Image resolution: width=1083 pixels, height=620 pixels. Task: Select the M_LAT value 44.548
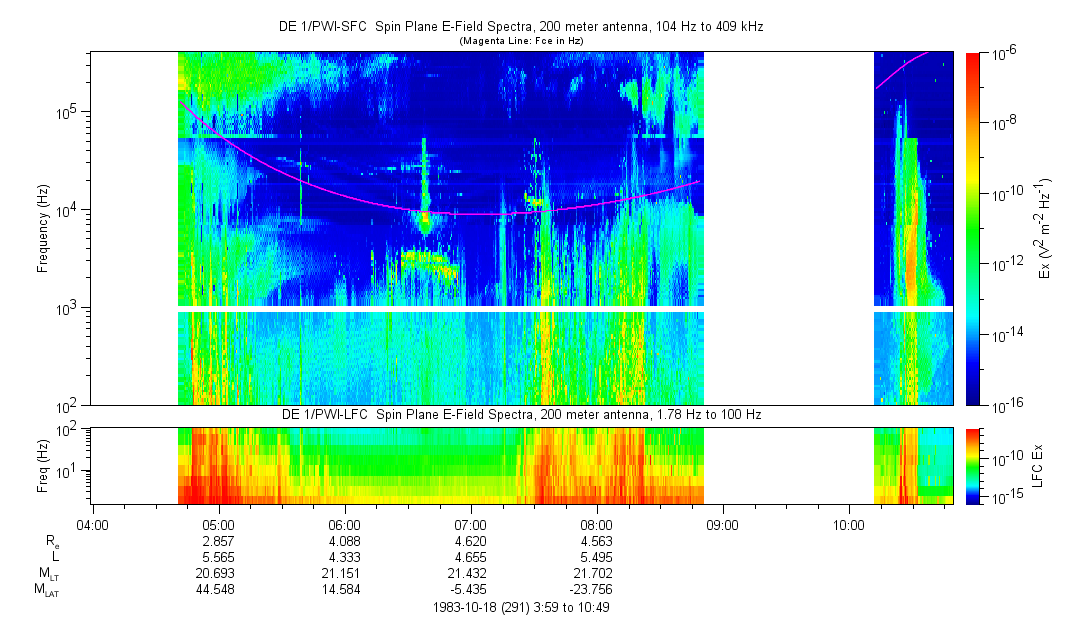tap(218, 589)
